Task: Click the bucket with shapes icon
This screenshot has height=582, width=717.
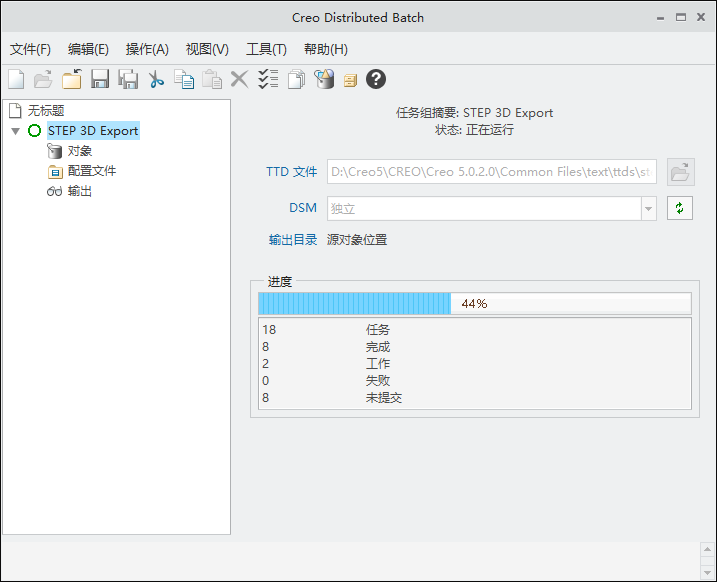Action: coord(324,79)
